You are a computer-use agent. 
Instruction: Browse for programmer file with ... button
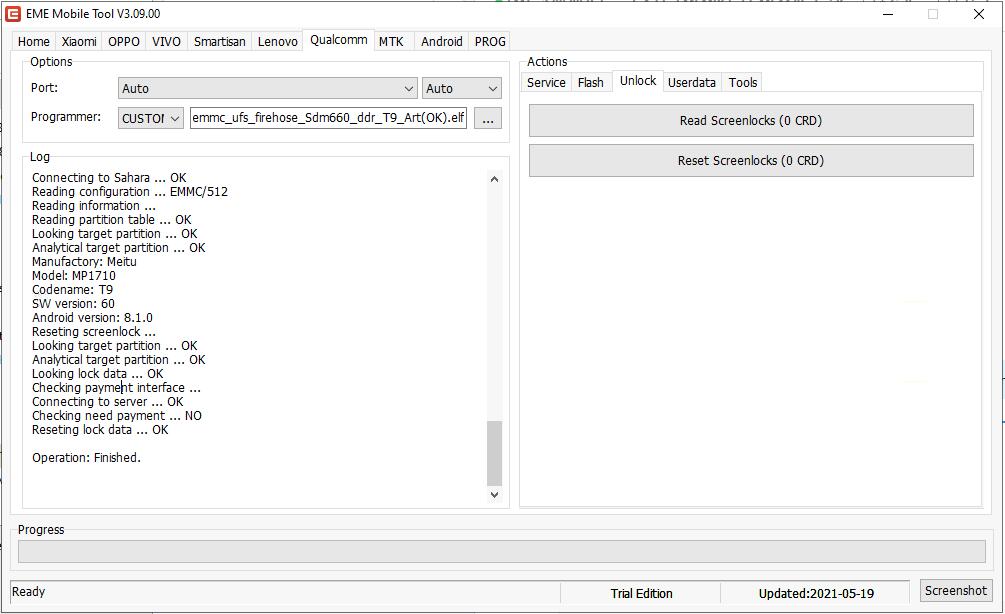(x=488, y=119)
